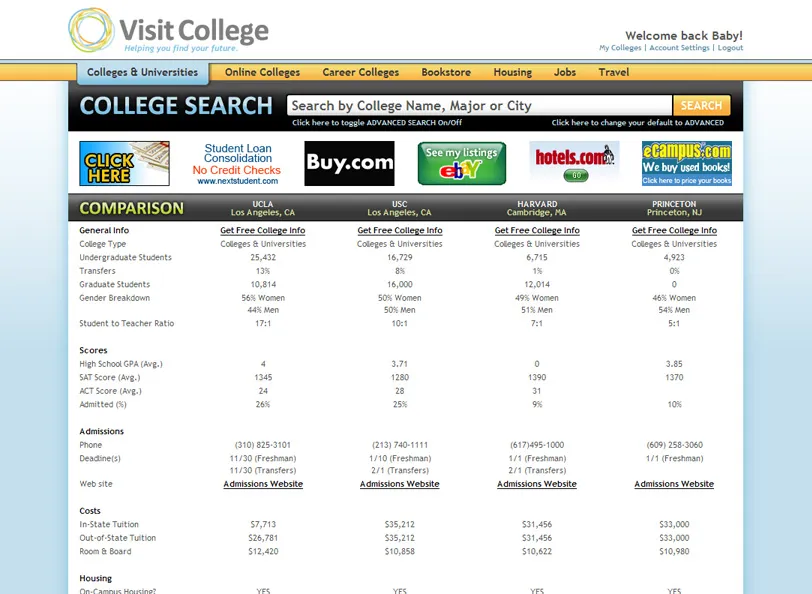Get Free College Info for Harvard
812x594 pixels.
537,230
